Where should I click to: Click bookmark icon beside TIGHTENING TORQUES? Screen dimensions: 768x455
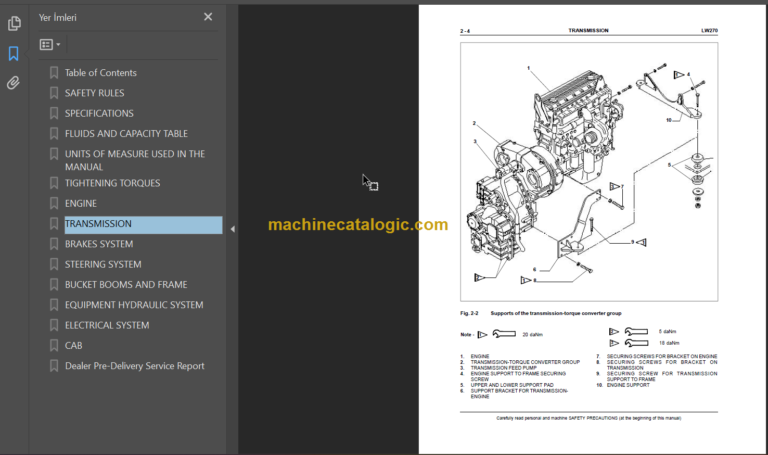tap(54, 183)
